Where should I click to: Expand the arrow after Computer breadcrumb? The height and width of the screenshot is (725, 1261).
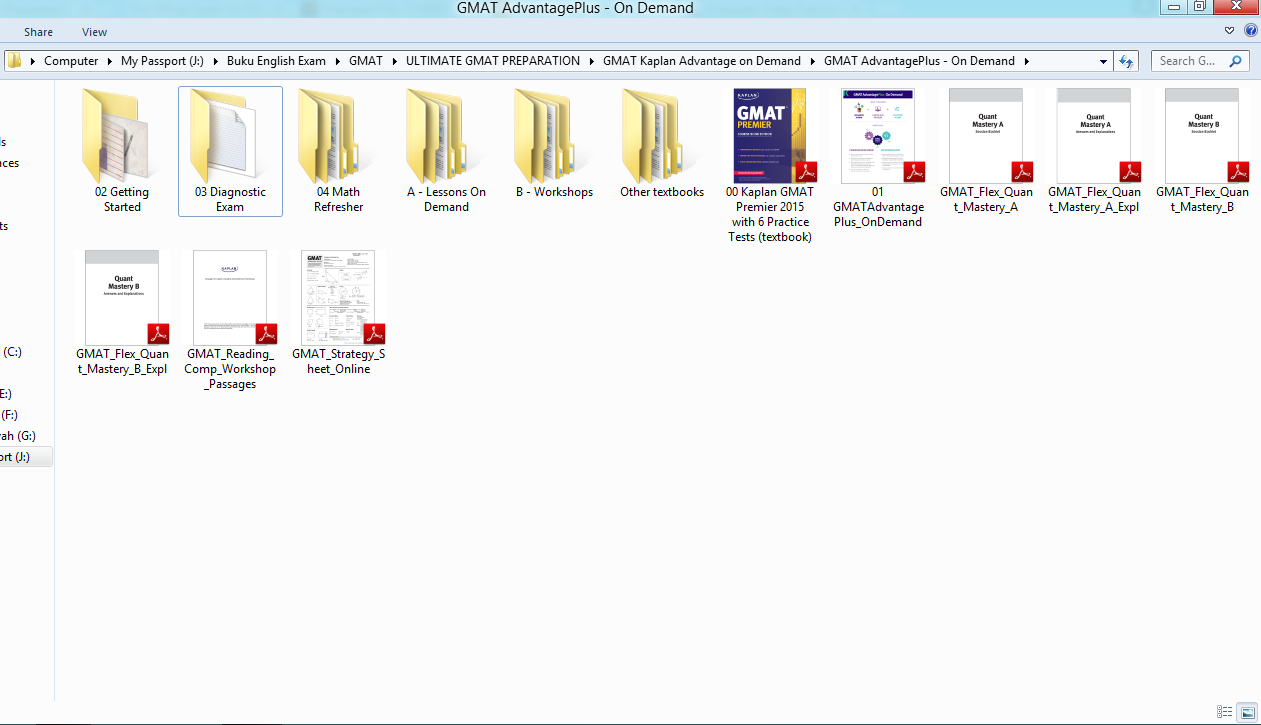[110, 61]
